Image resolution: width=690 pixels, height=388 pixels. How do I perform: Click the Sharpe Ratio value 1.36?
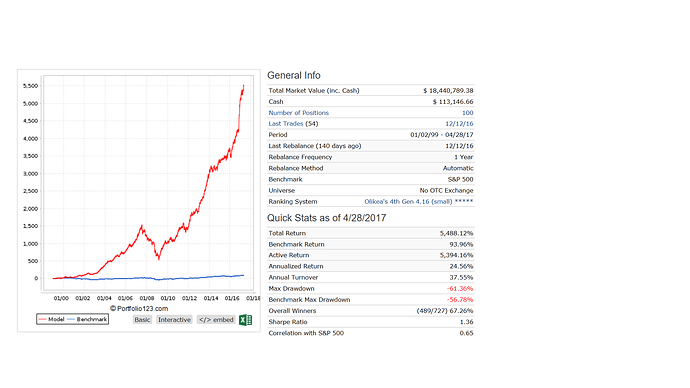[466, 322]
